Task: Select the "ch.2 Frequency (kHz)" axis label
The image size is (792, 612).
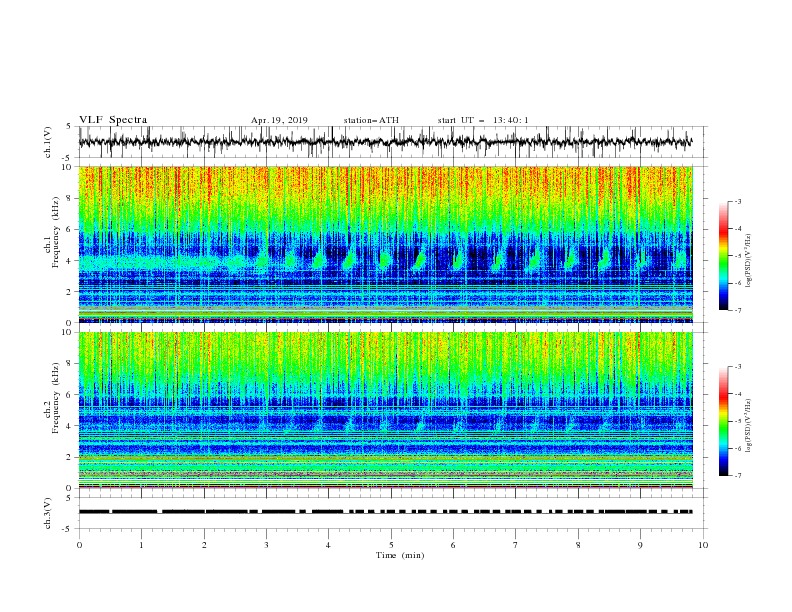Action: click(52, 398)
